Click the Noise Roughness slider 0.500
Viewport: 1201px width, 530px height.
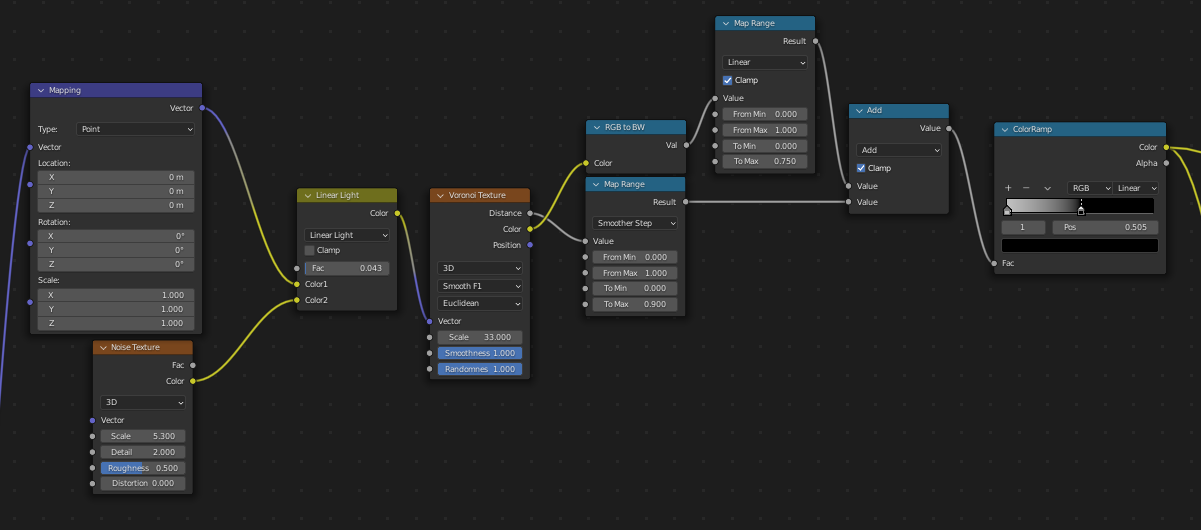click(143, 468)
